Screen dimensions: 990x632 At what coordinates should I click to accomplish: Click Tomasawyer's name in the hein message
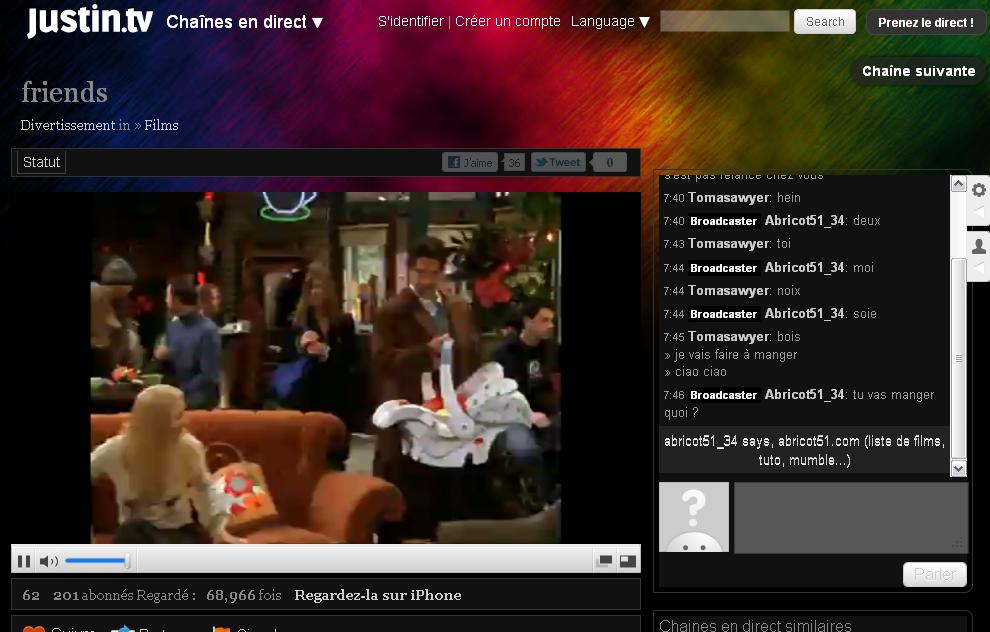point(729,198)
